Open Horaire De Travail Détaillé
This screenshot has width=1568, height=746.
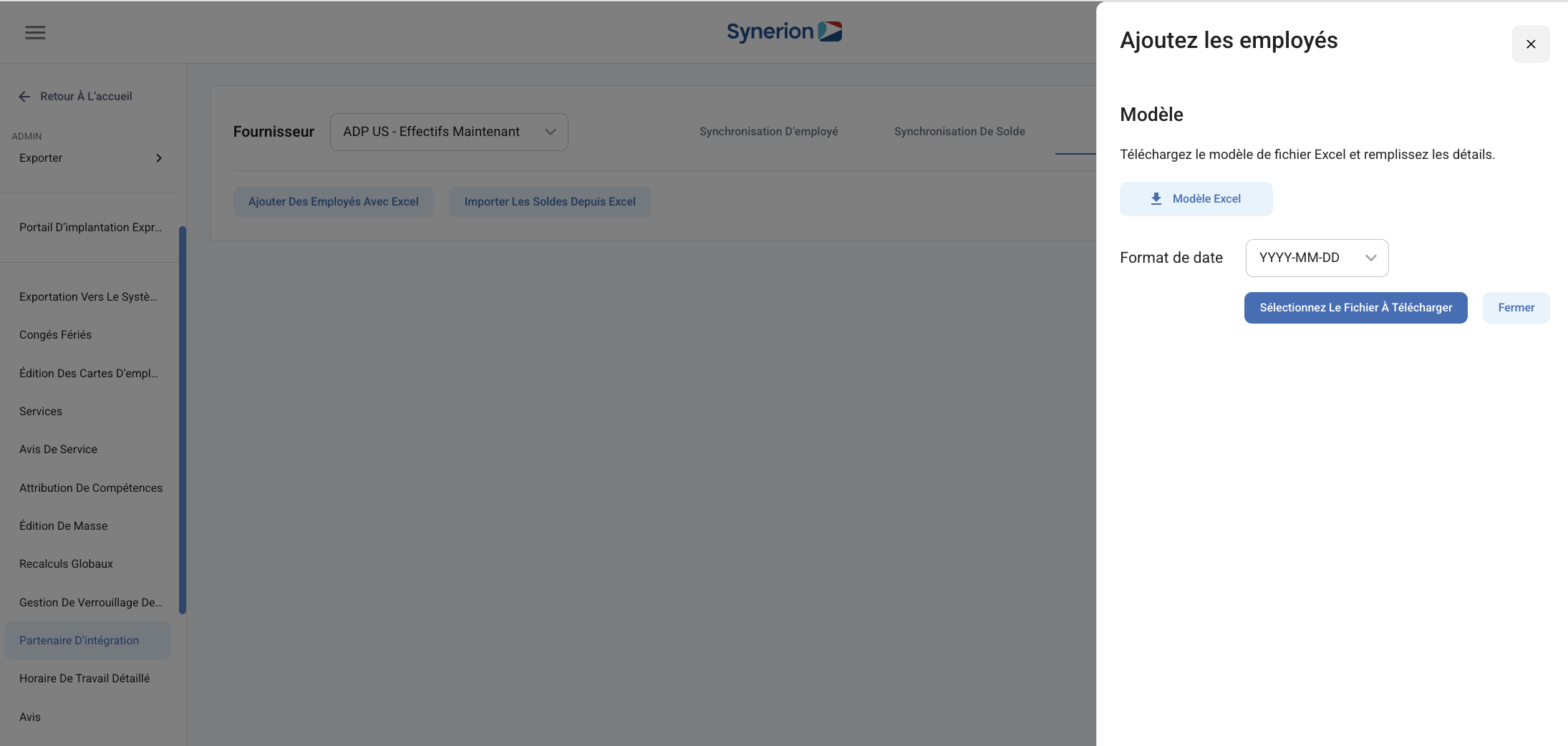84,679
